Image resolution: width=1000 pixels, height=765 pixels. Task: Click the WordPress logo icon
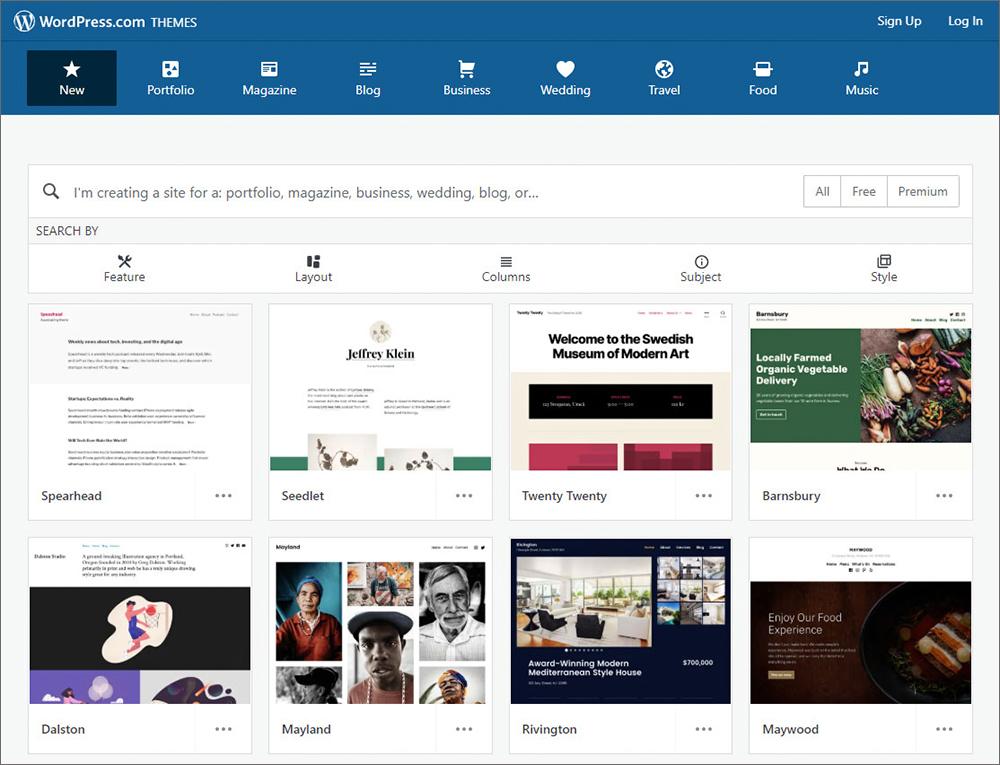click(24, 21)
